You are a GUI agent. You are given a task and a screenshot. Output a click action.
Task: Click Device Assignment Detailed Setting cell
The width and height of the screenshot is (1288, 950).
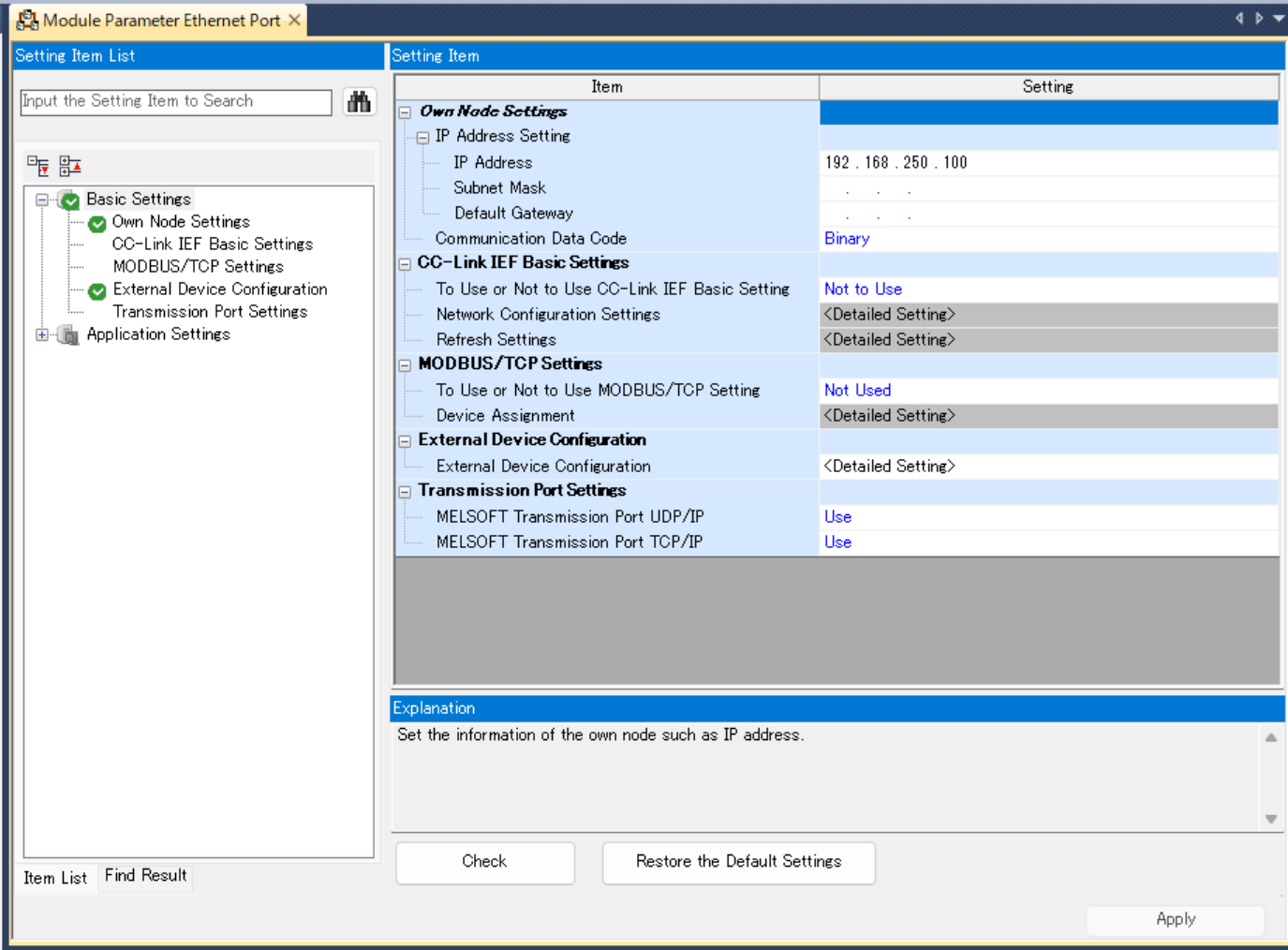(x=1049, y=416)
